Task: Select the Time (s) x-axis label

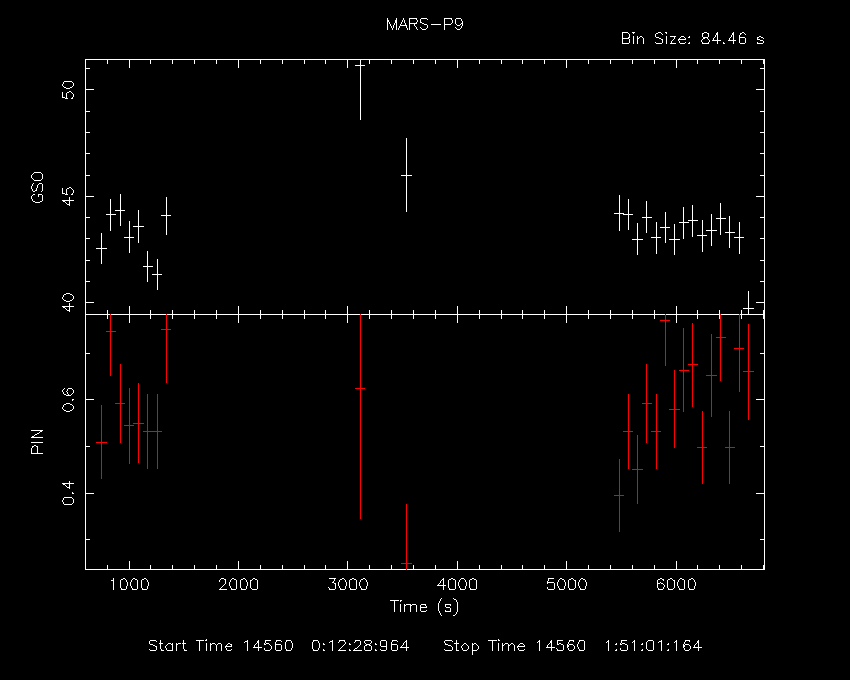Action: [424, 606]
